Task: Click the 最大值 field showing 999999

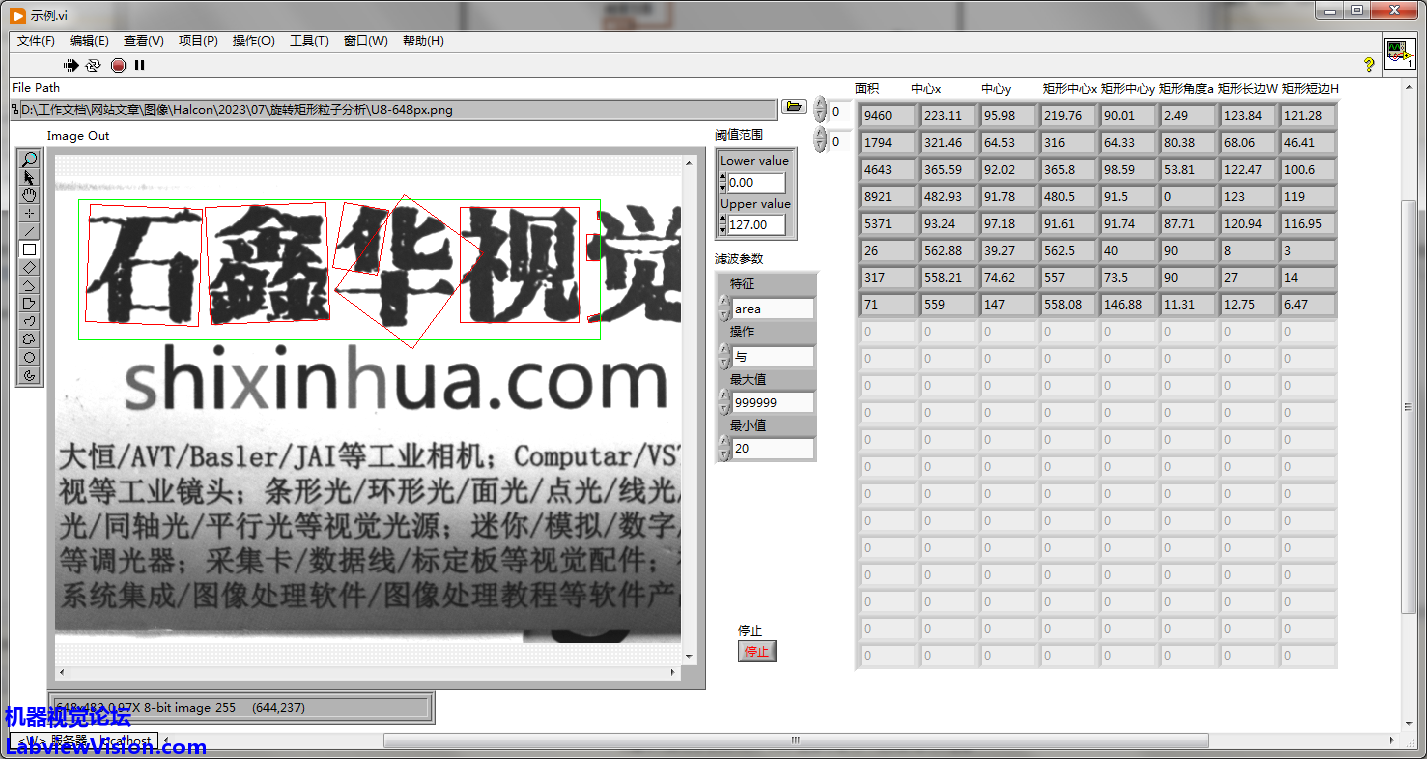Action: pos(773,402)
